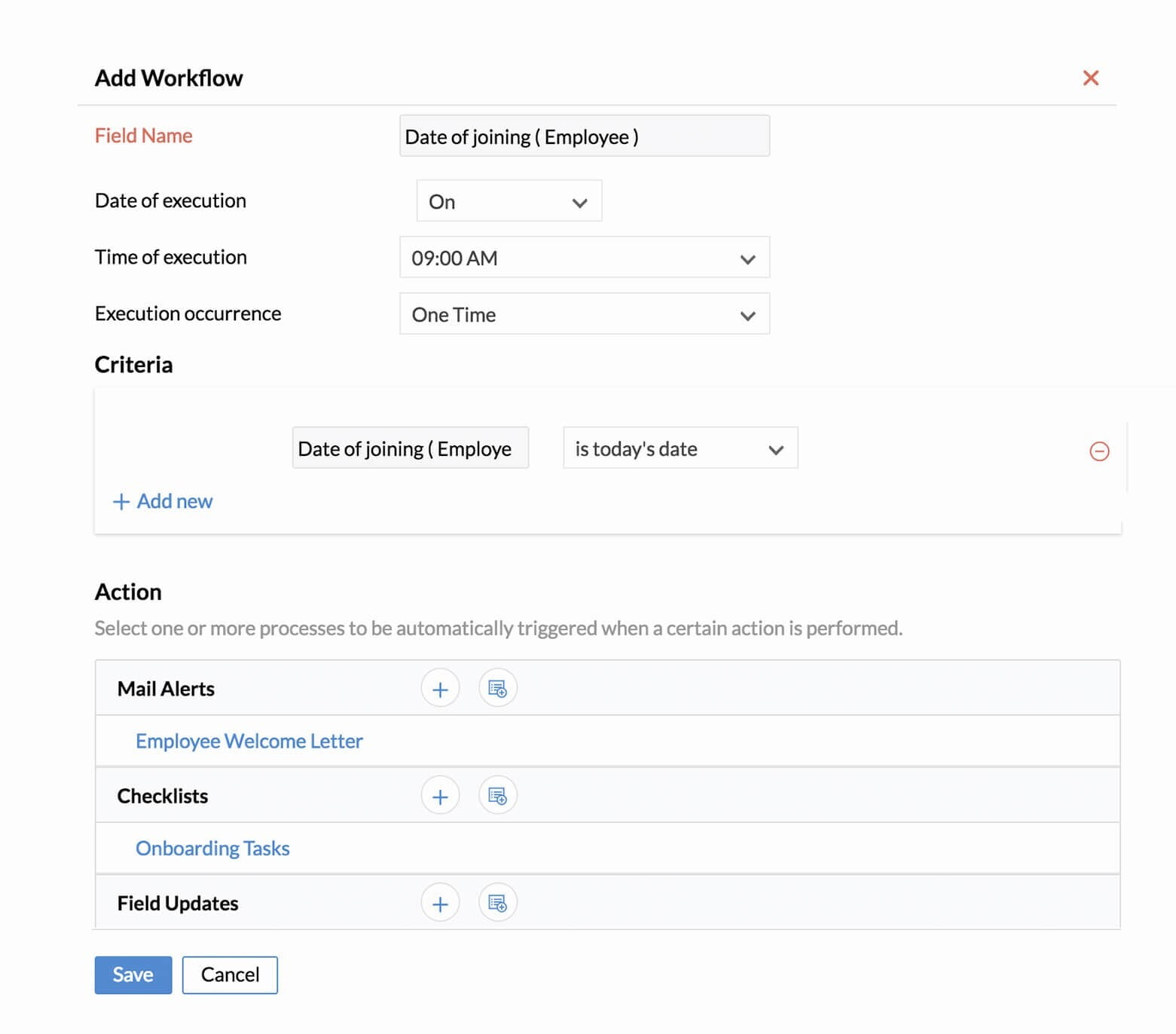Viewport: 1176px width, 1034px height.
Task: Open Execution occurrence One Time dropdown
Action: click(x=584, y=314)
